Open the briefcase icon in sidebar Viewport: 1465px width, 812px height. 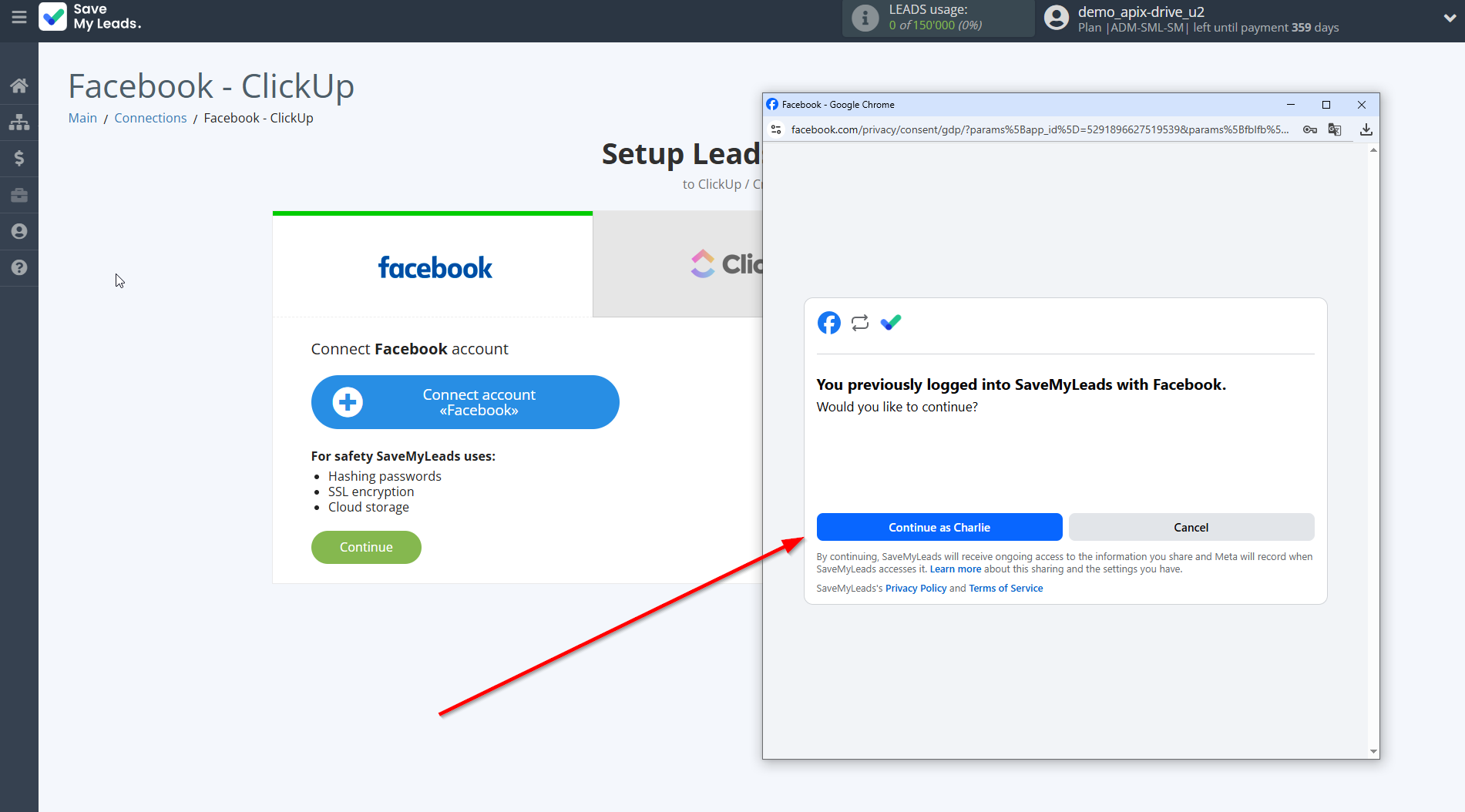pyautogui.click(x=19, y=195)
